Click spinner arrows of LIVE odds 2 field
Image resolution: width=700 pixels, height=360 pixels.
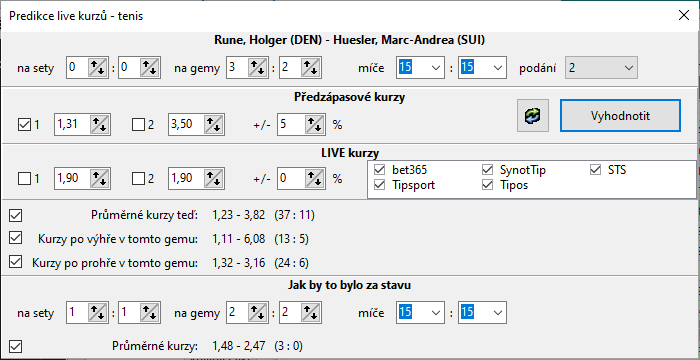213,178
